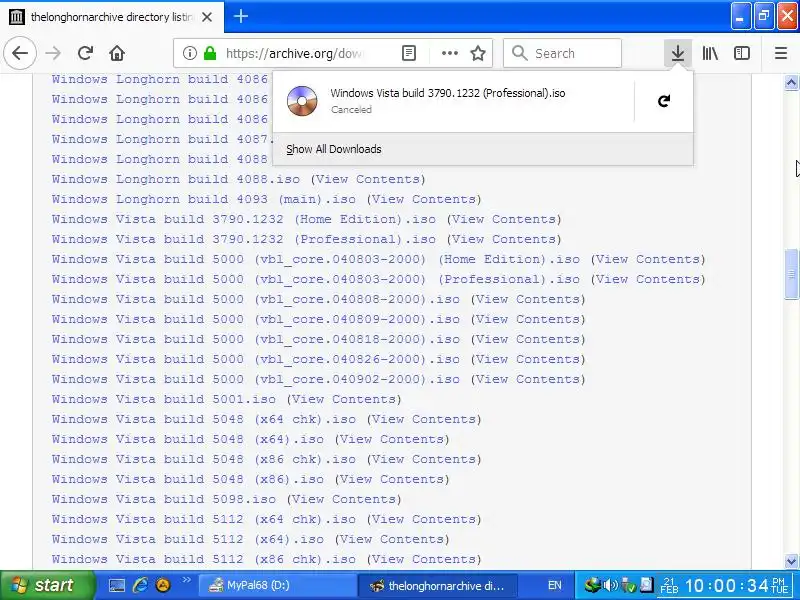View Contents of Vista build 5112 (x64).iso

[392, 539]
